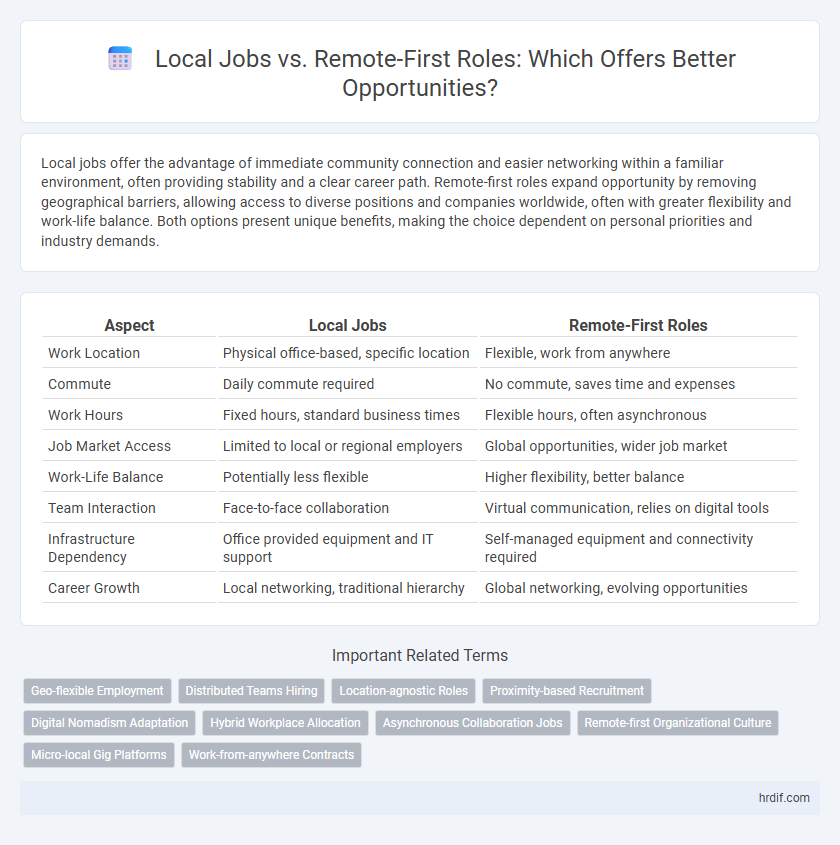Viewport: 840px width, 845px height.
Task: Click the Proximity-based Recruitment tag
Action: 567,691
